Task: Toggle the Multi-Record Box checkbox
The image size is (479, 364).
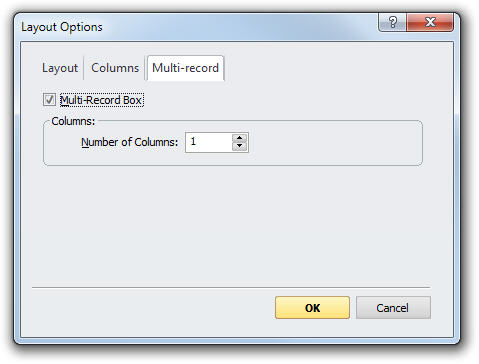Action: click(x=49, y=100)
